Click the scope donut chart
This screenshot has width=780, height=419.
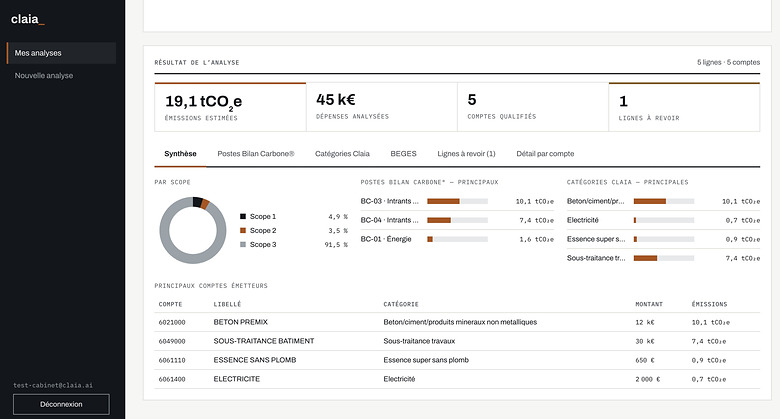tap(193, 230)
